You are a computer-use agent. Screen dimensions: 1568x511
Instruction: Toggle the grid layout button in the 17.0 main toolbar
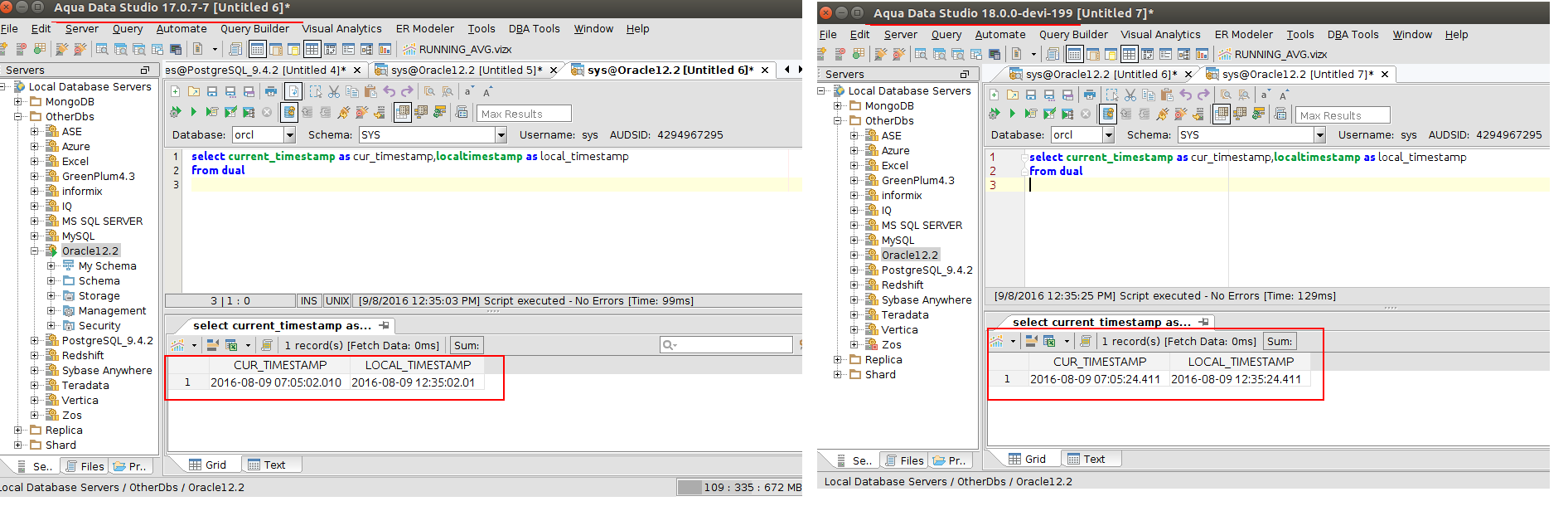coord(312,49)
